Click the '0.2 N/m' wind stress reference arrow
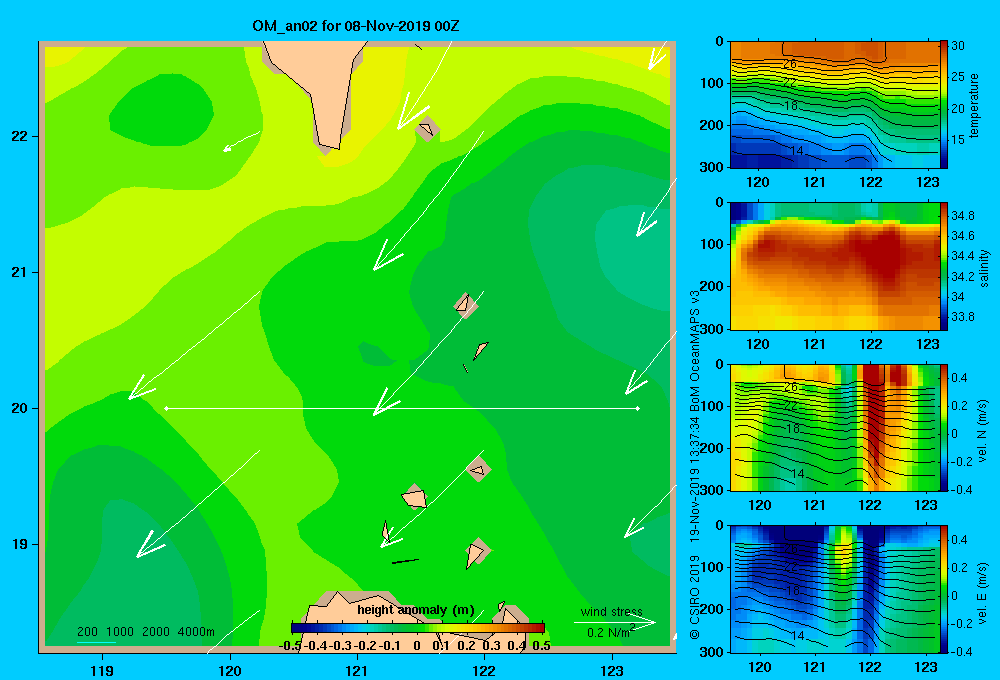Viewport: 1000px width, 680px height. point(615,623)
